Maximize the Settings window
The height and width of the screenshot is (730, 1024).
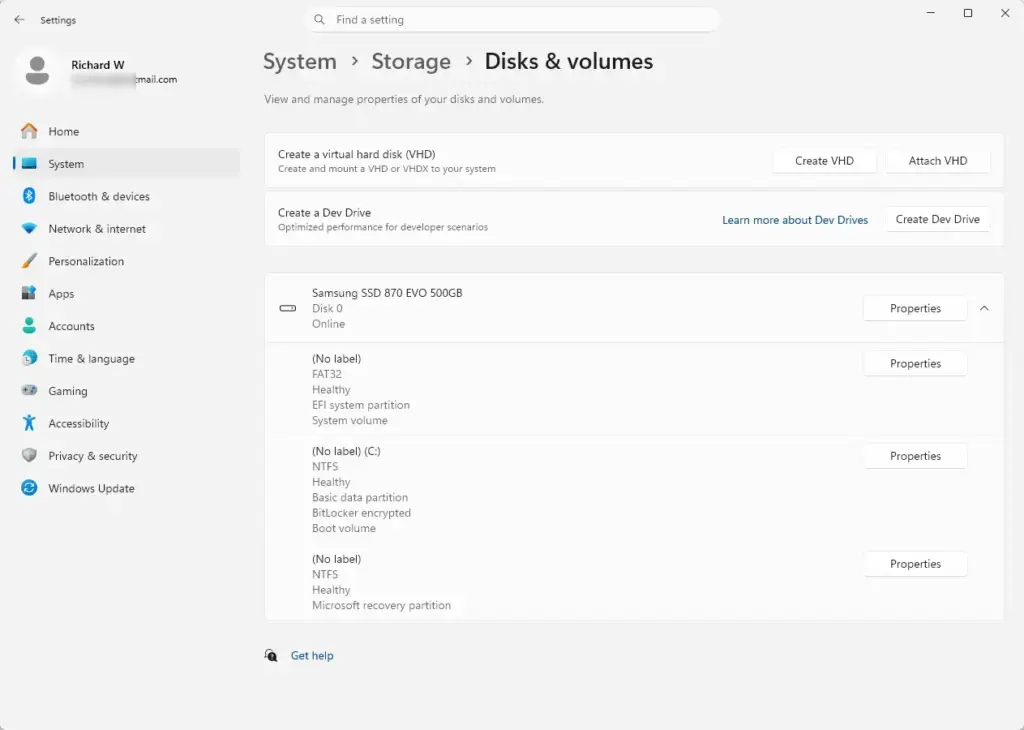pos(968,13)
